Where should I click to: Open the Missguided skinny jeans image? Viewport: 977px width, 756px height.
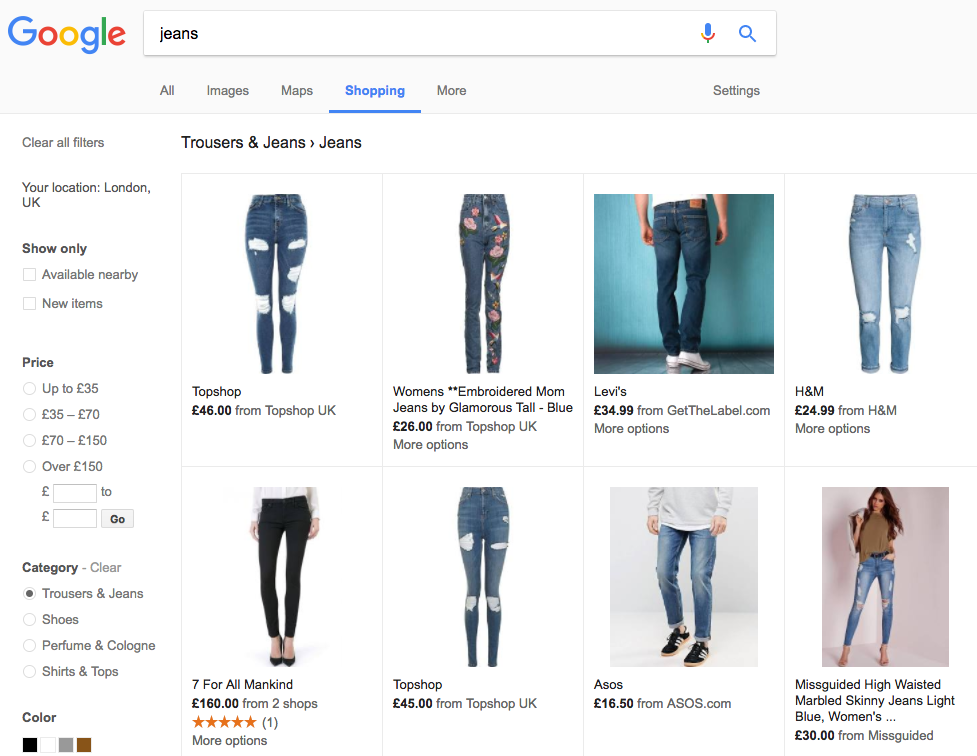(x=885, y=577)
